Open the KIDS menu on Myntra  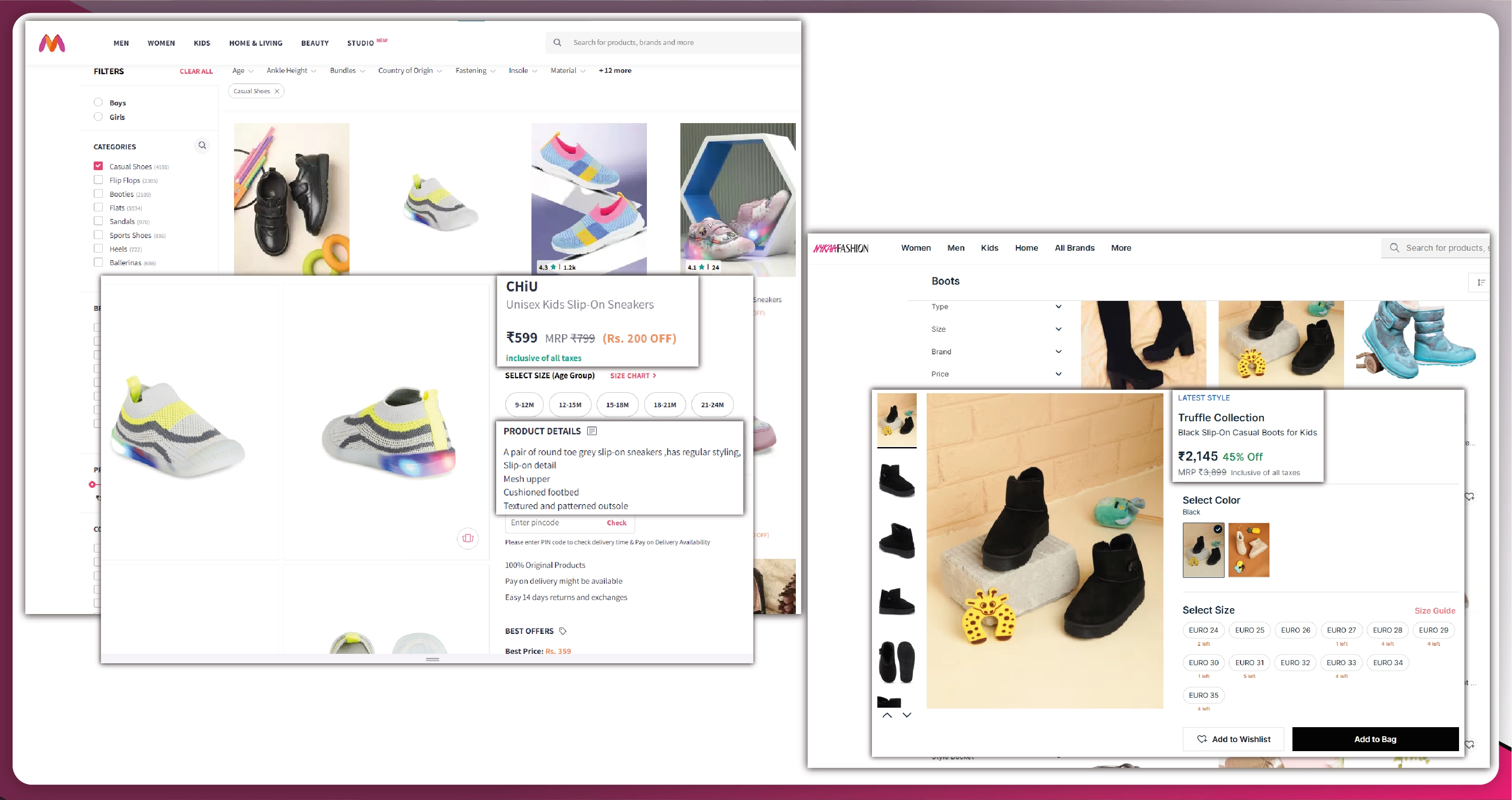pyautogui.click(x=202, y=43)
